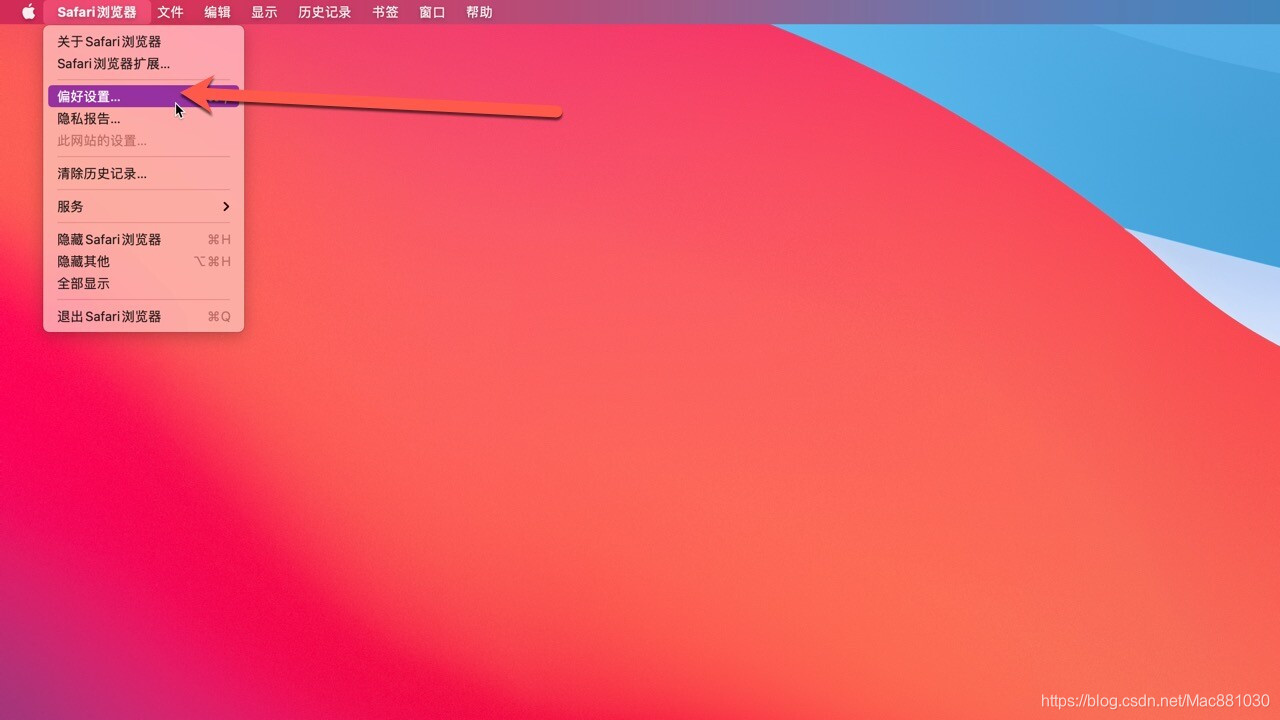Open the 显示 menu
This screenshot has width=1280, height=720.
[x=264, y=12]
